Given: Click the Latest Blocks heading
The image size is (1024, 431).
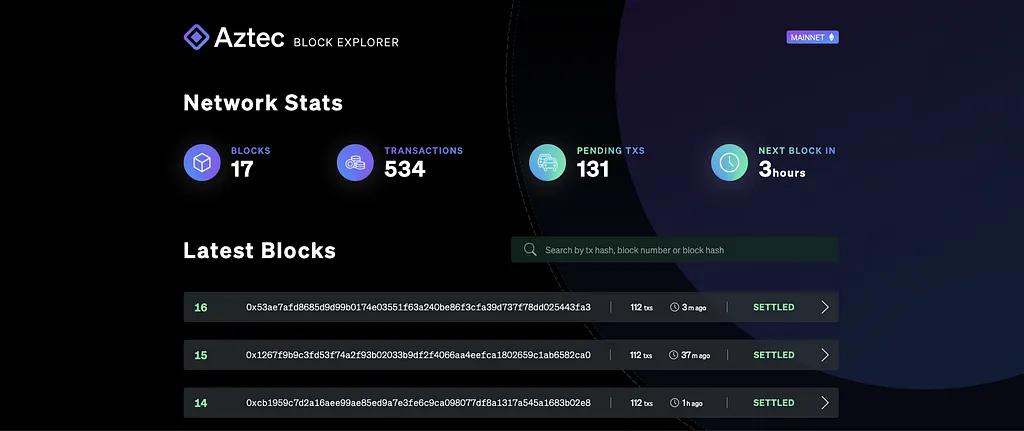Looking at the screenshot, I should pyautogui.click(x=259, y=250).
